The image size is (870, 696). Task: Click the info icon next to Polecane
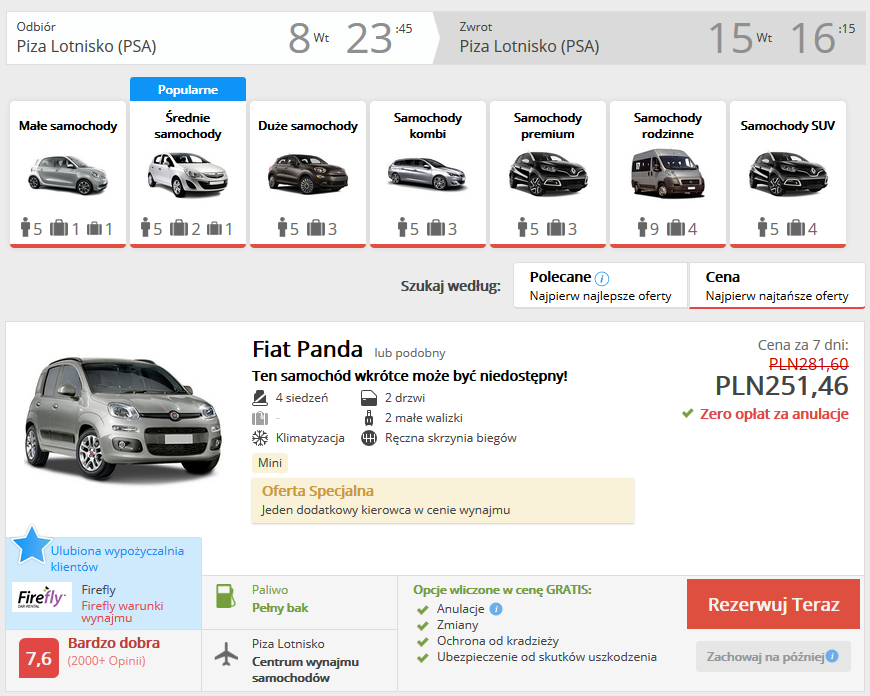click(x=602, y=278)
